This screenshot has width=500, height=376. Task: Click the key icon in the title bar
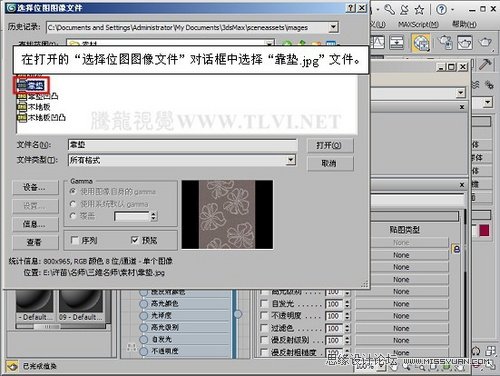[389, 9]
